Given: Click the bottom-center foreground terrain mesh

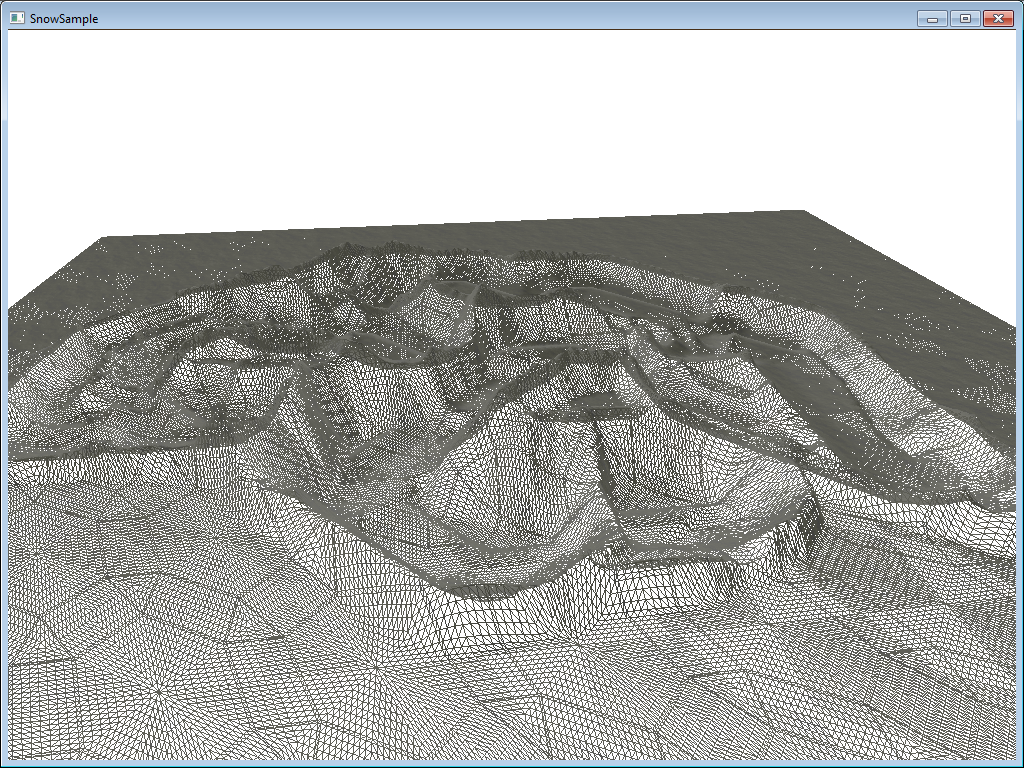Looking at the screenshot, I should point(510,700).
